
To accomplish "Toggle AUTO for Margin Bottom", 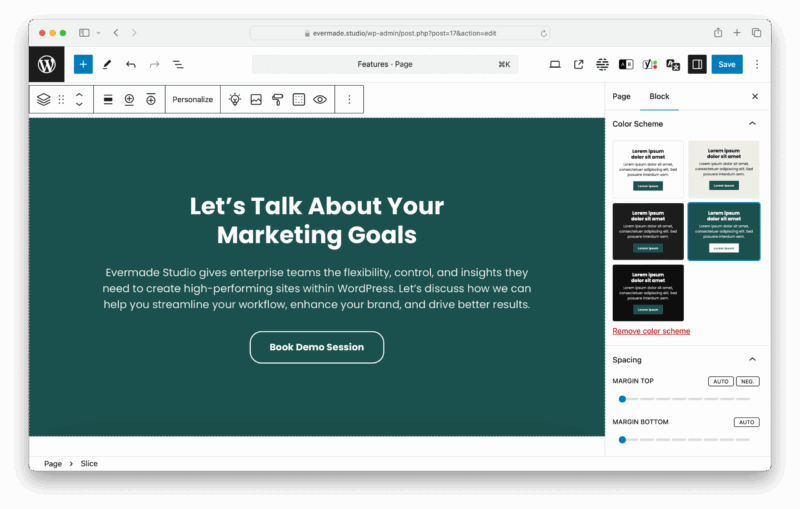I will click(x=746, y=422).
